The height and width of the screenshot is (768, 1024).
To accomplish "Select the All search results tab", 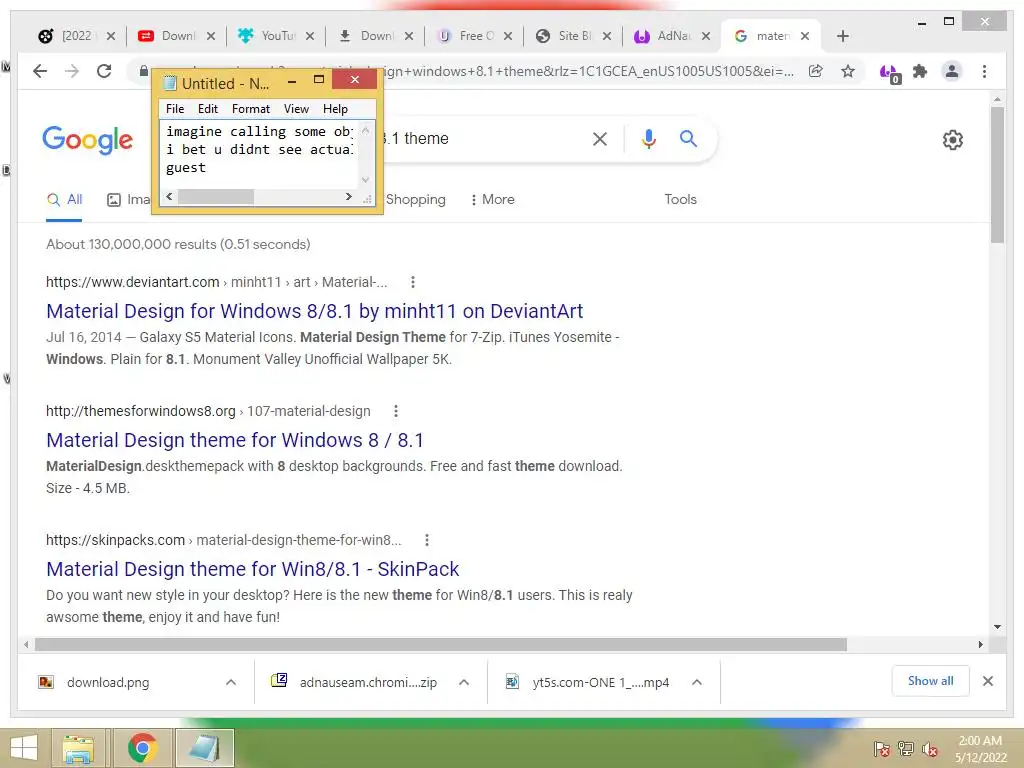I will pyautogui.click(x=64, y=200).
